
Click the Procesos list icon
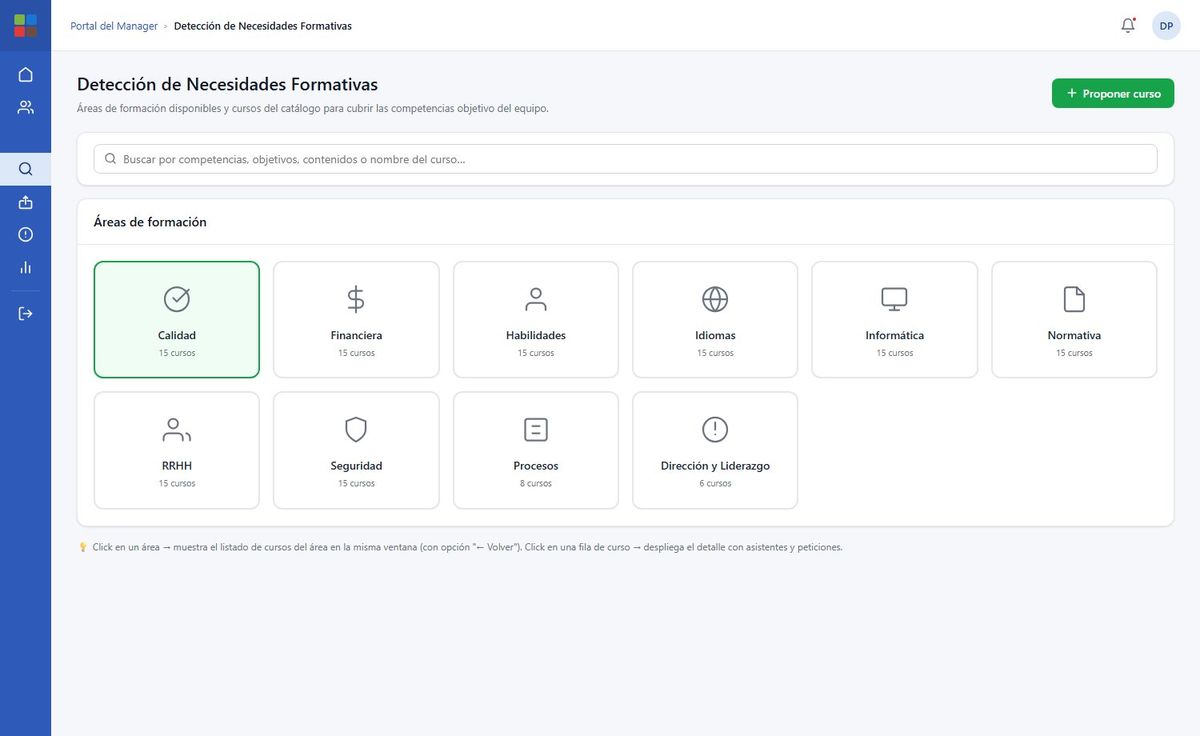536,429
